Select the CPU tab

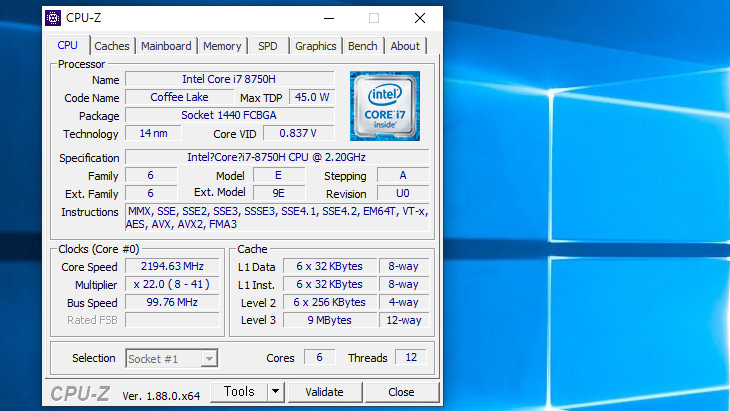coord(68,45)
